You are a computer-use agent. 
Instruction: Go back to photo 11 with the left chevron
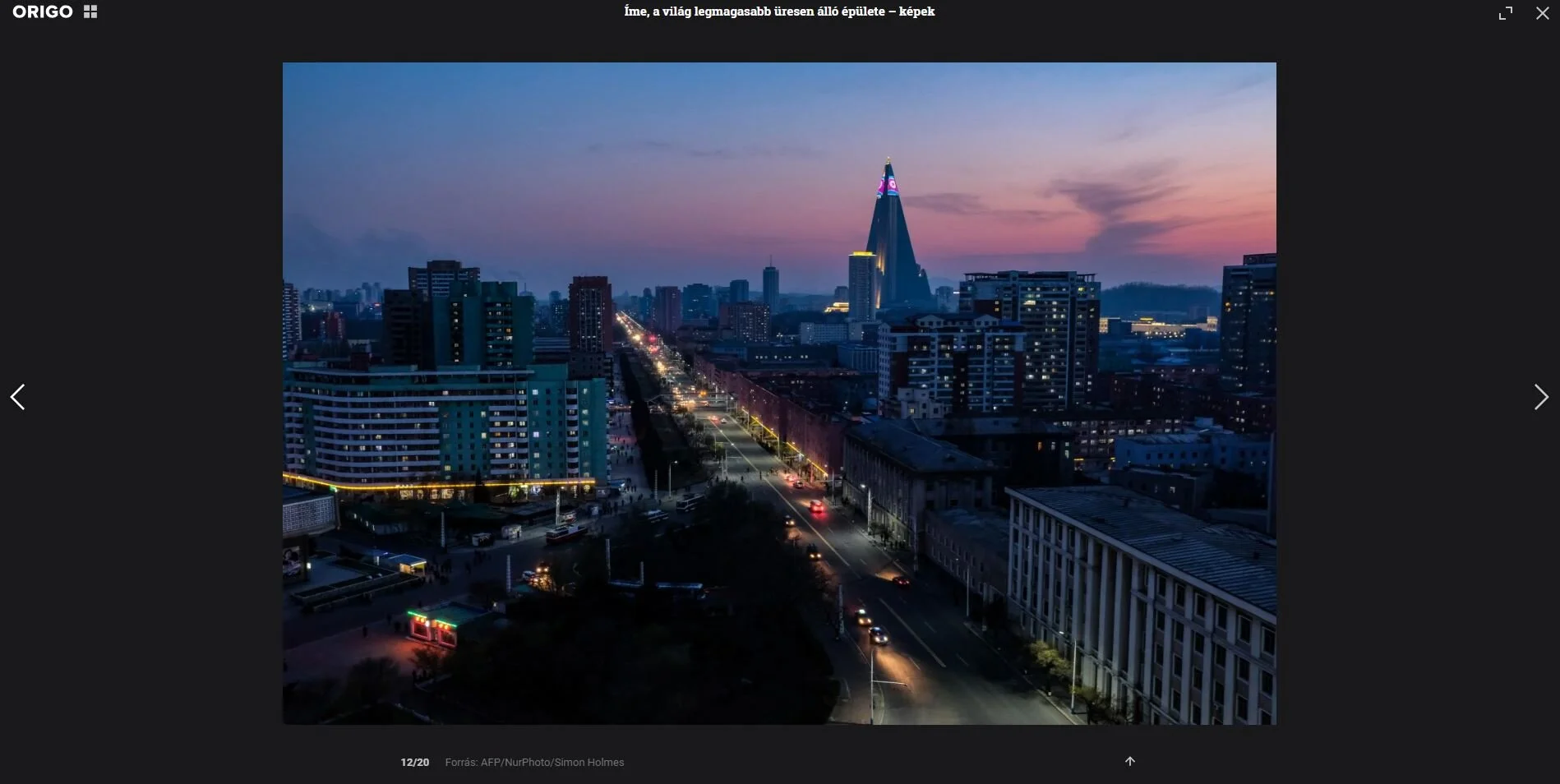coord(18,397)
